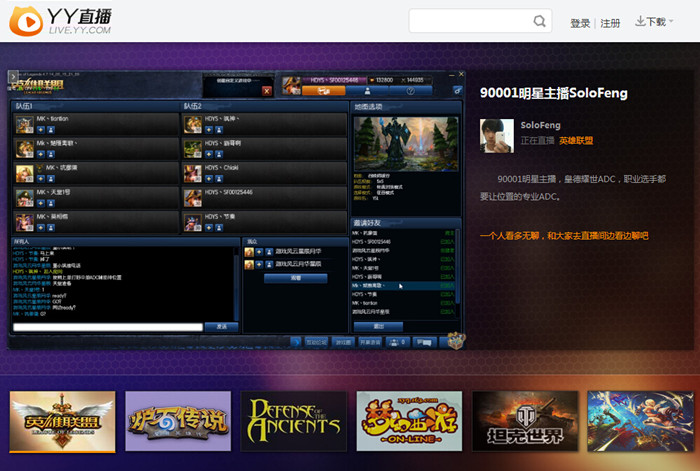Click the star icon under HDYS 节奏
The image size is (700, 471).
click(209, 228)
